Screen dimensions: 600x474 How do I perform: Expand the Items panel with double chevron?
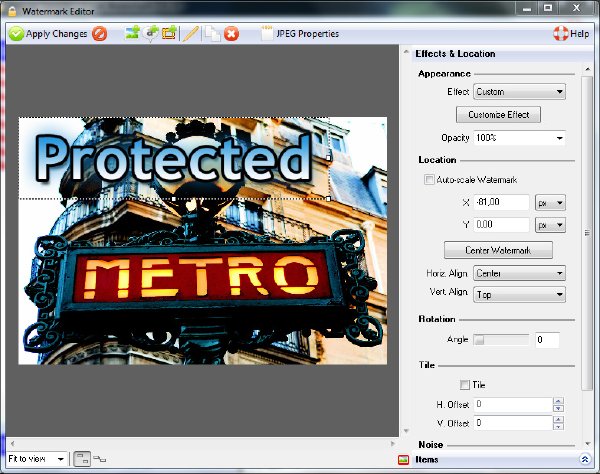tap(585, 459)
